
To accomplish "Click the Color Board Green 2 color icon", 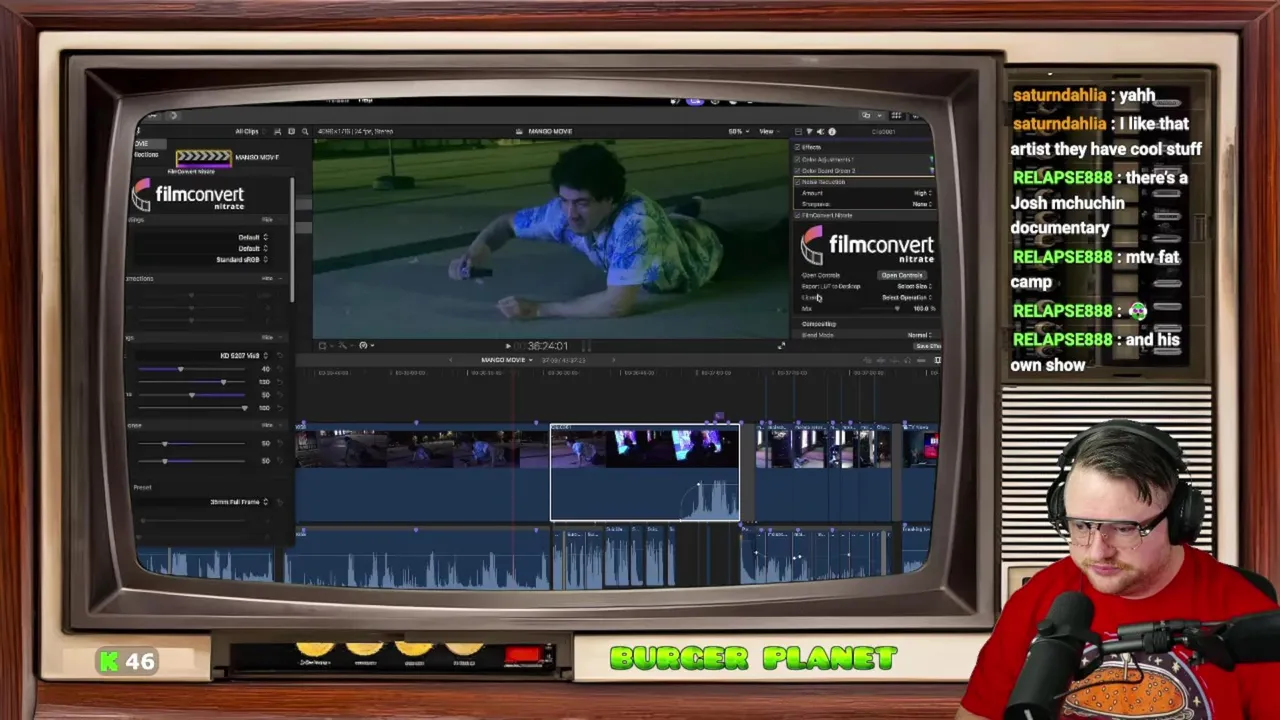I will click(x=931, y=171).
